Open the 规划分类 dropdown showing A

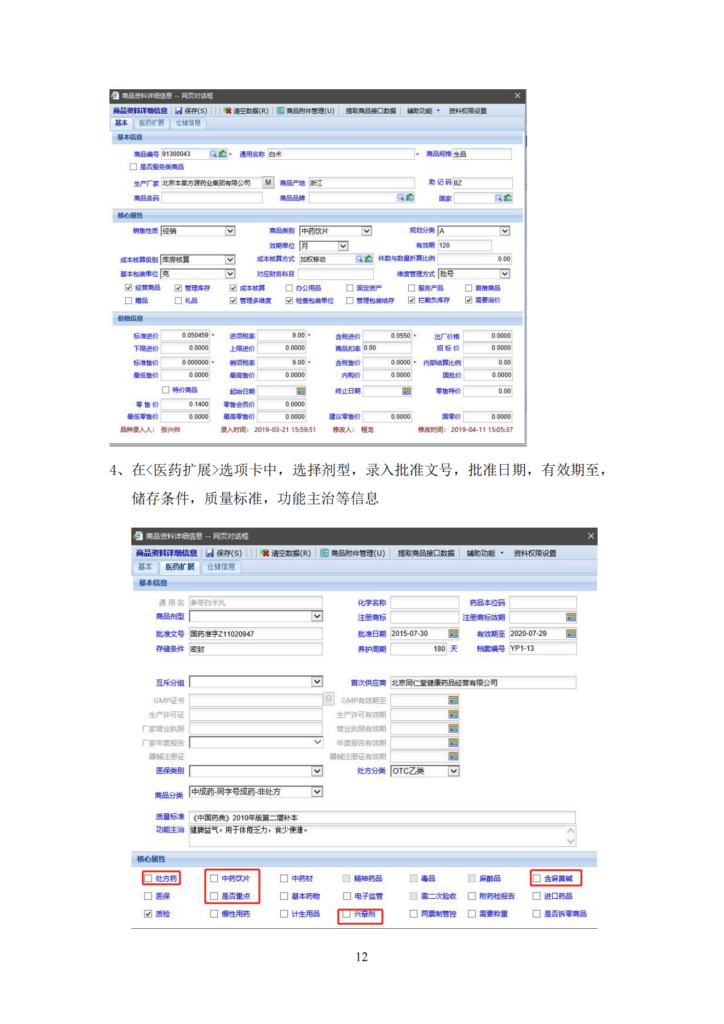[x=505, y=231]
